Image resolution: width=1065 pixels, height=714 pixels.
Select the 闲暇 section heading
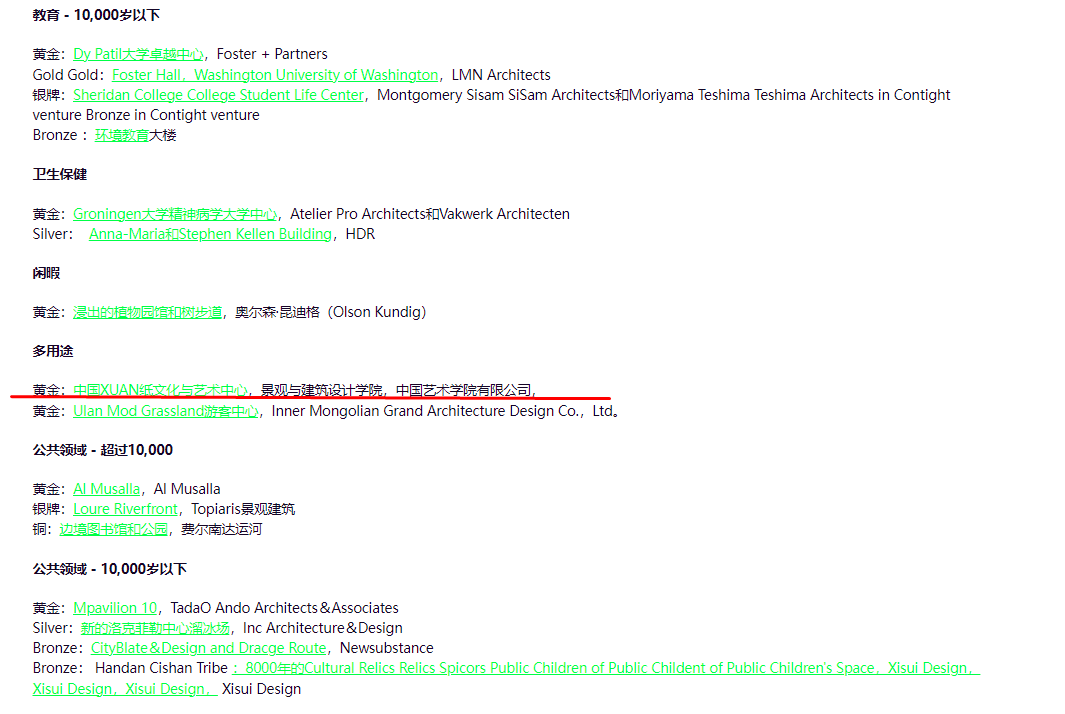click(46, 273)
